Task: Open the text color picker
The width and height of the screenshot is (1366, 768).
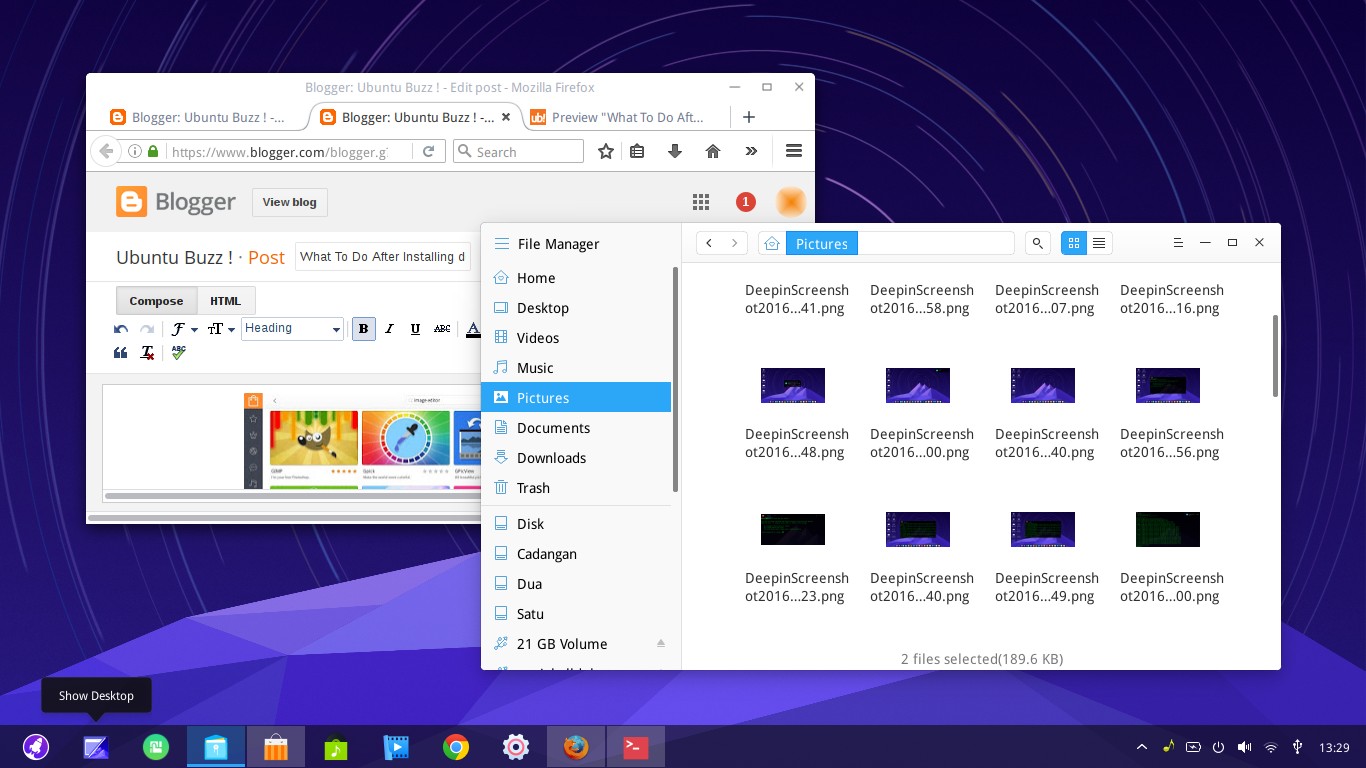Action: click(473, 329)
